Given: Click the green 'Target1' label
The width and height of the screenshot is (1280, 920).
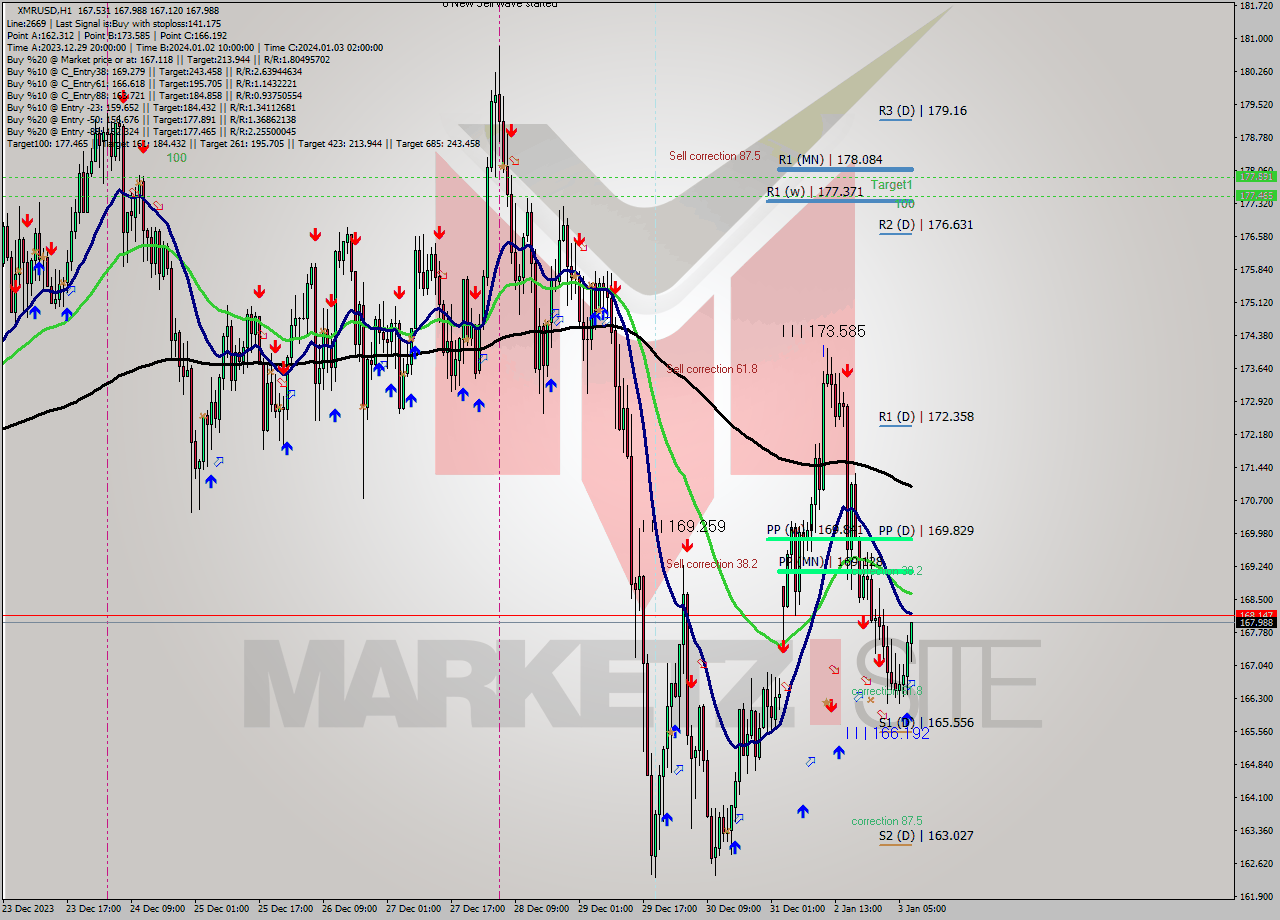Looking at the screenshot, I should [891, 185].
